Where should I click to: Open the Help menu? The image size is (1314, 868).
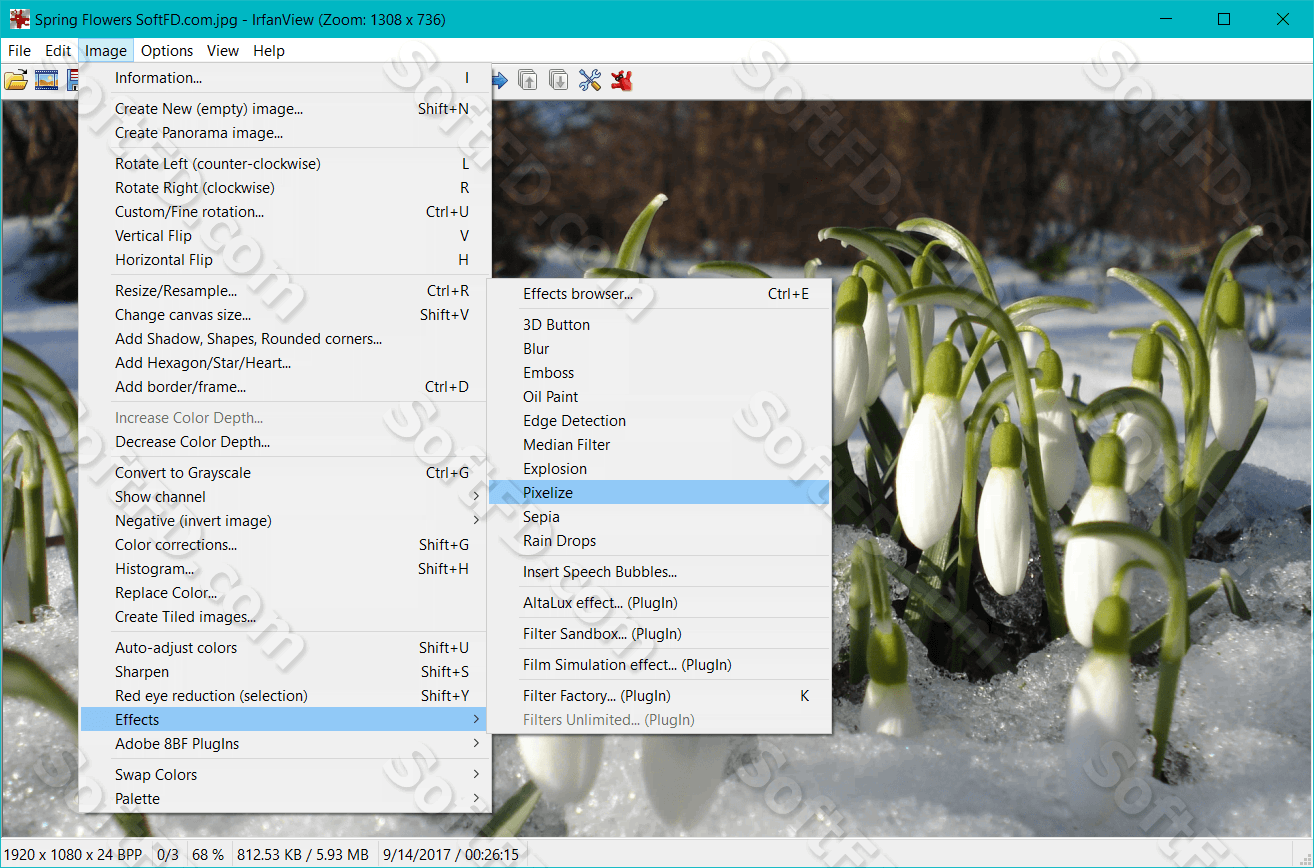click(x=269, y=51)
